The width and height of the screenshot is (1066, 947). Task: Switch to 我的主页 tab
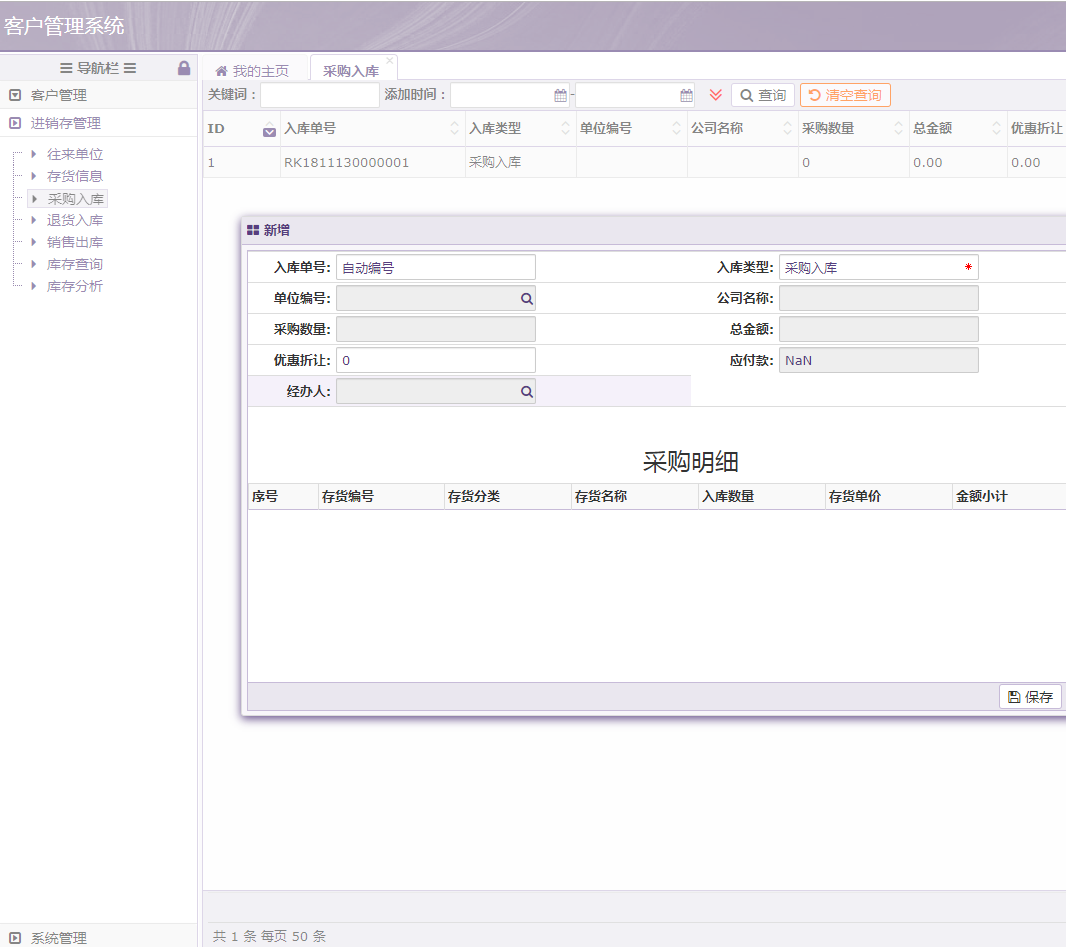[x=252, y=71]
